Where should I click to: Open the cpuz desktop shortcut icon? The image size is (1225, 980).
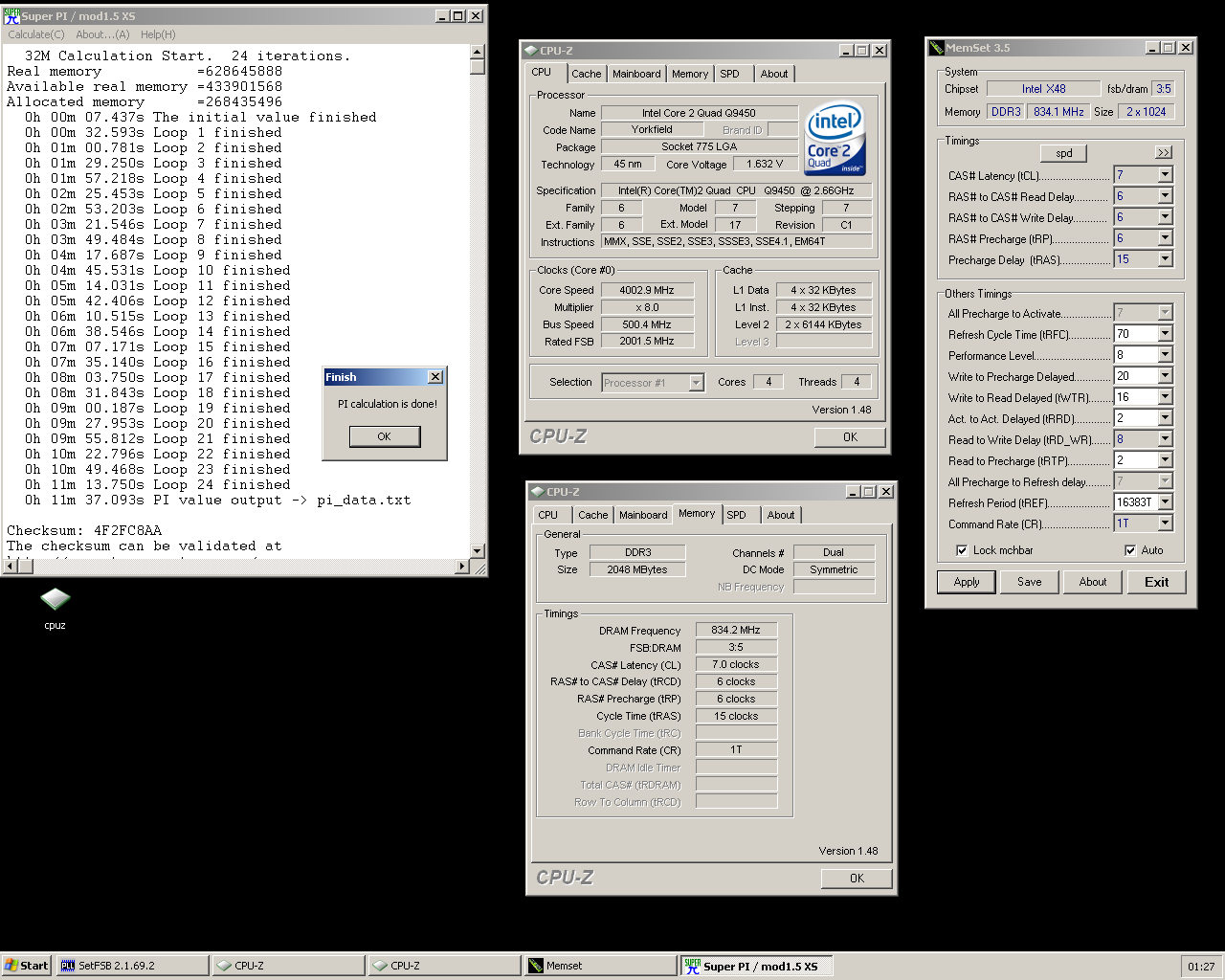click(55, 600)
